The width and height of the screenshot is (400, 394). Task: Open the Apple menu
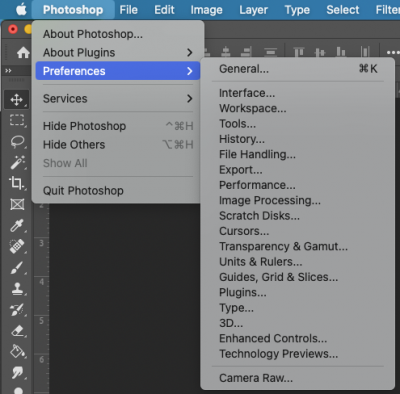point(21,10)
